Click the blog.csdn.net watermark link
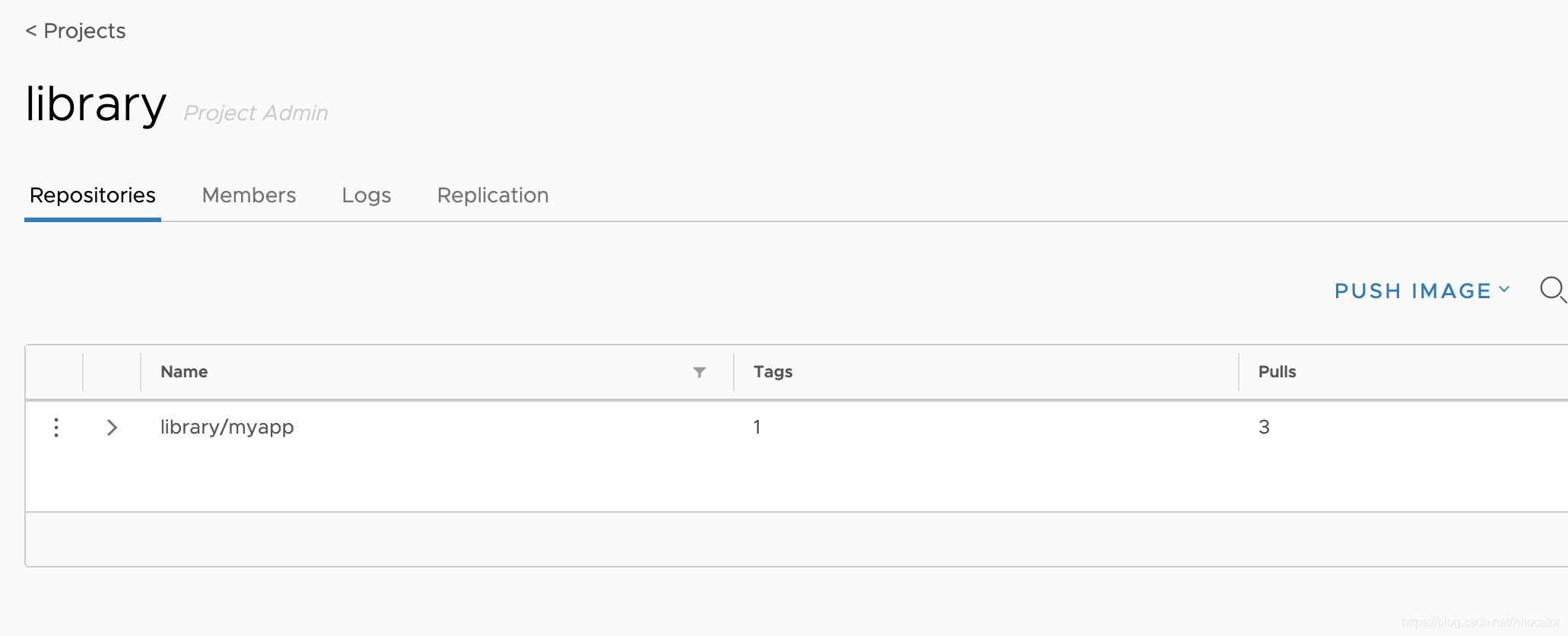1568x636 pixels. tap(1480, 622)
